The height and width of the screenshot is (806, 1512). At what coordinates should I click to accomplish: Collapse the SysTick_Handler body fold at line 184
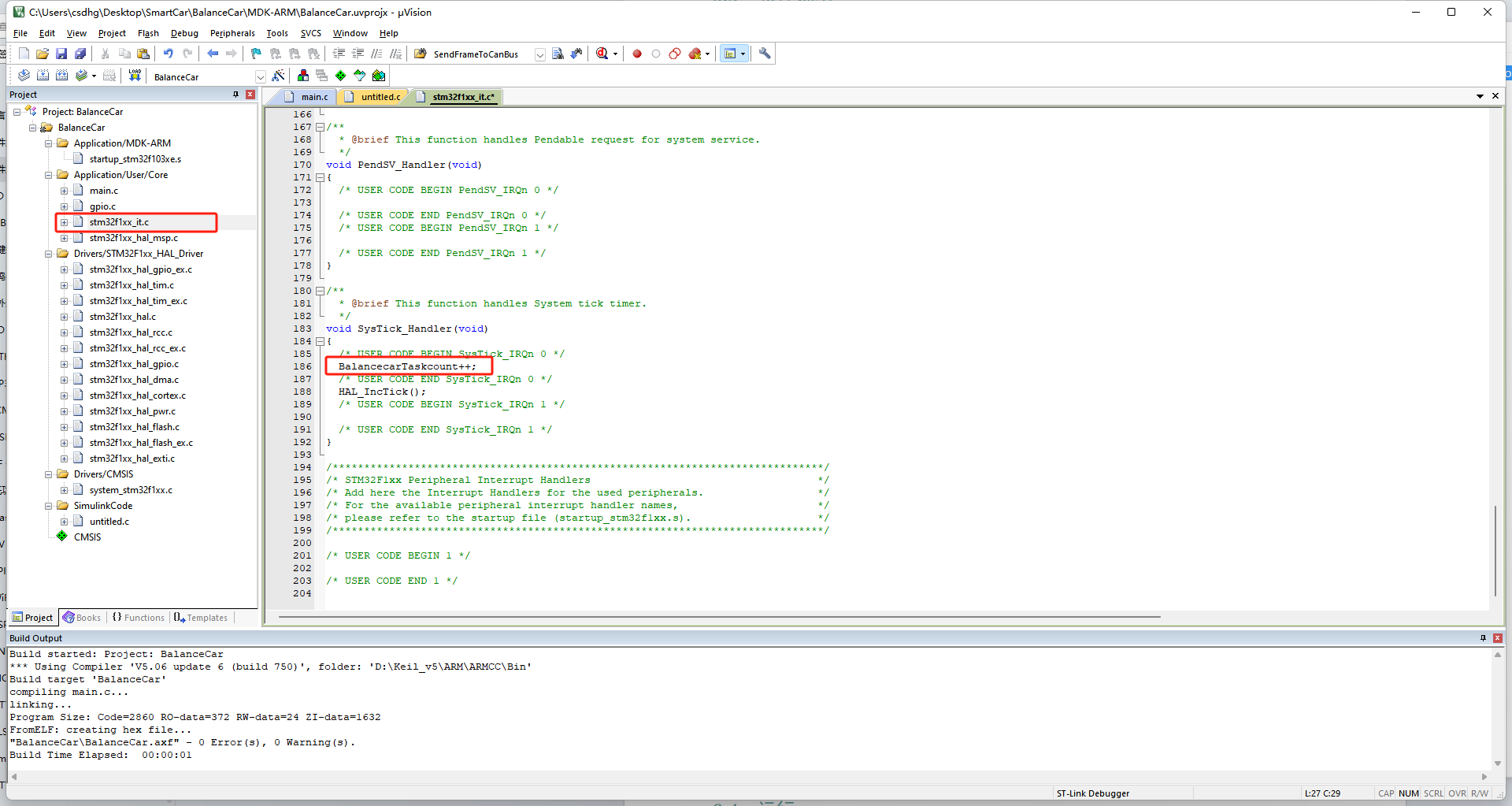click(x=320, y=341)
